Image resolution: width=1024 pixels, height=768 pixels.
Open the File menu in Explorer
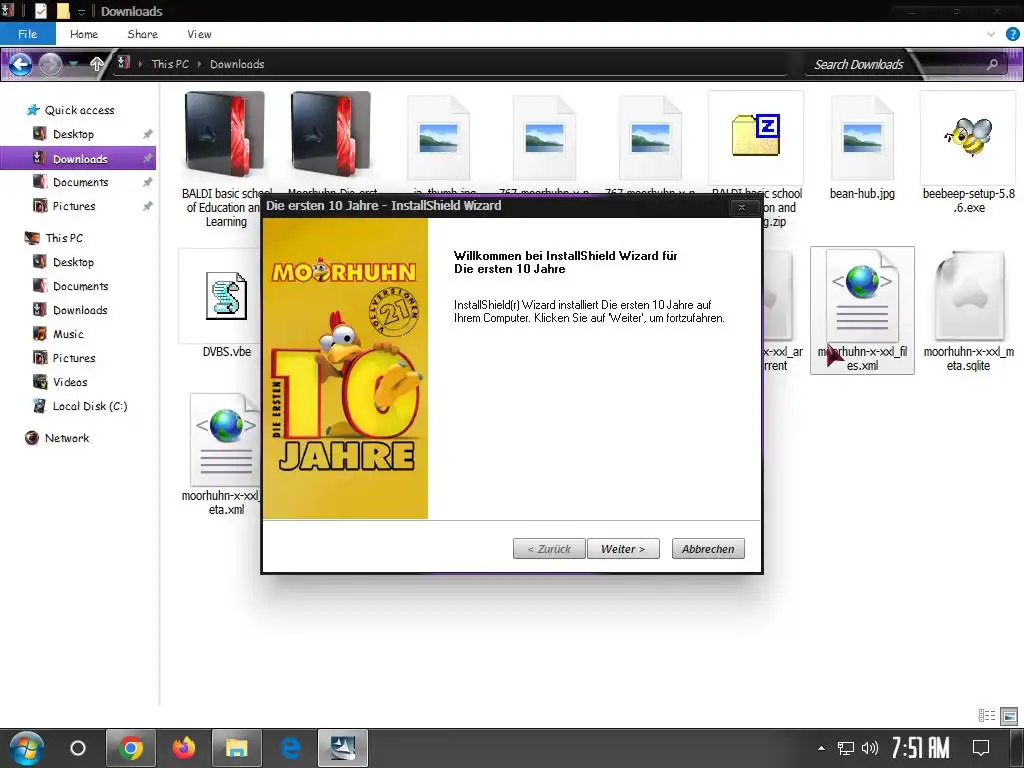point(27,34)
